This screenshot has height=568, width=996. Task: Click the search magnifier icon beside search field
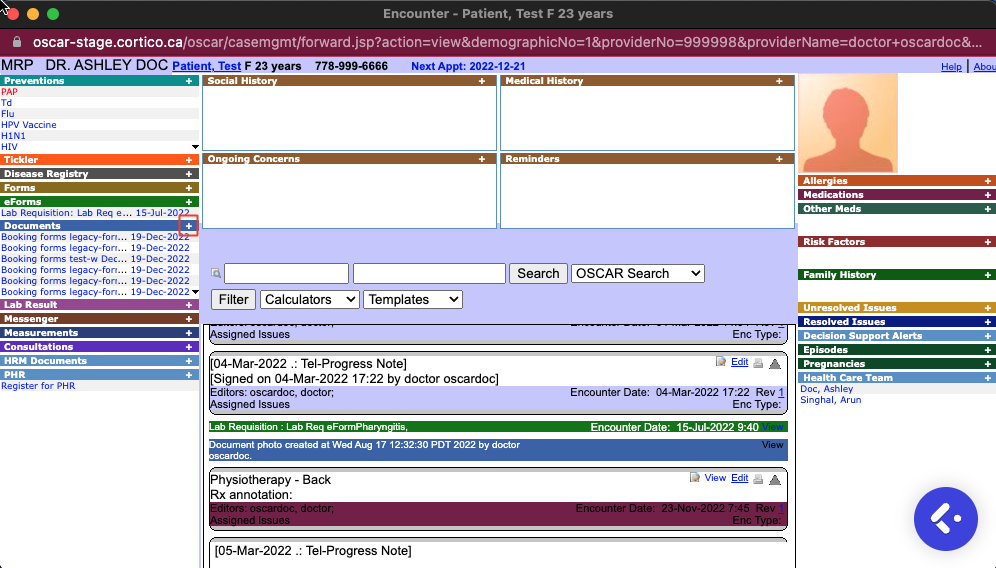click(x=216, y=273)
